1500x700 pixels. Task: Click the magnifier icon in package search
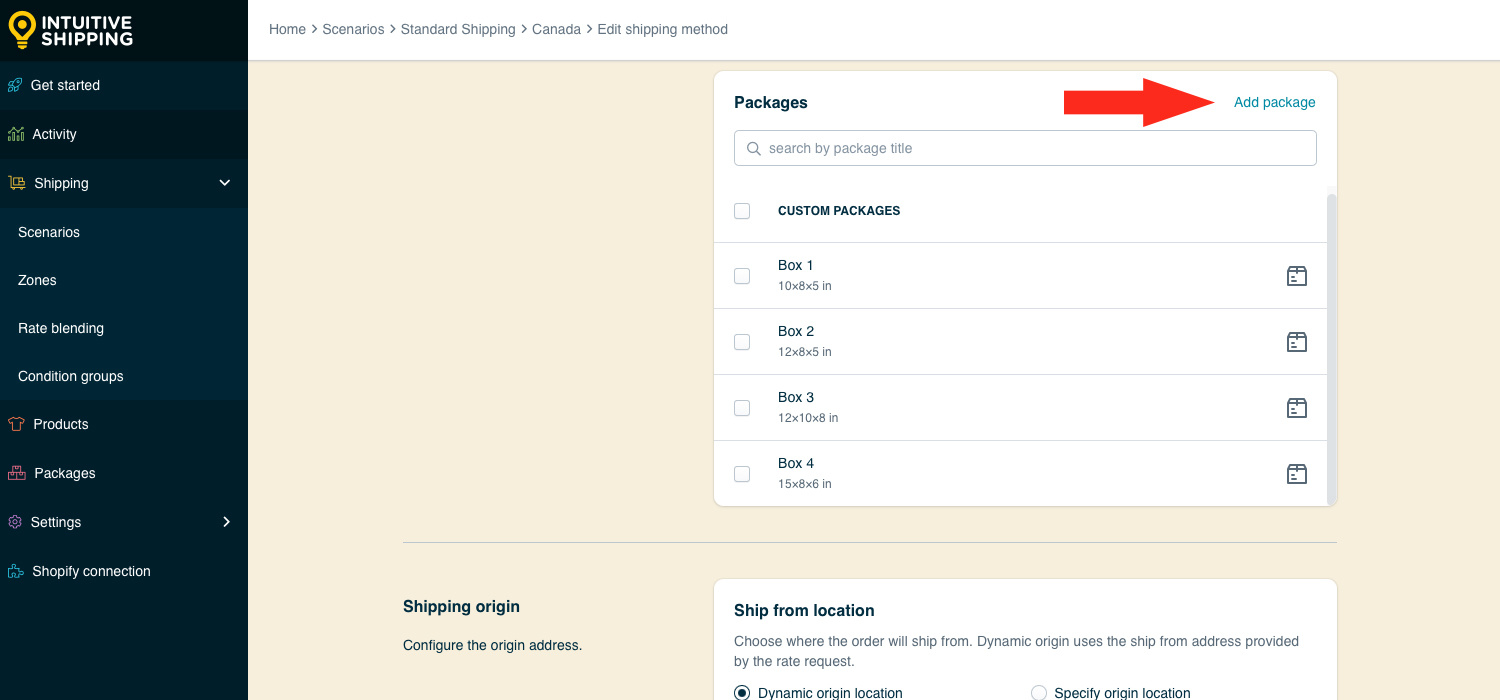754,148
